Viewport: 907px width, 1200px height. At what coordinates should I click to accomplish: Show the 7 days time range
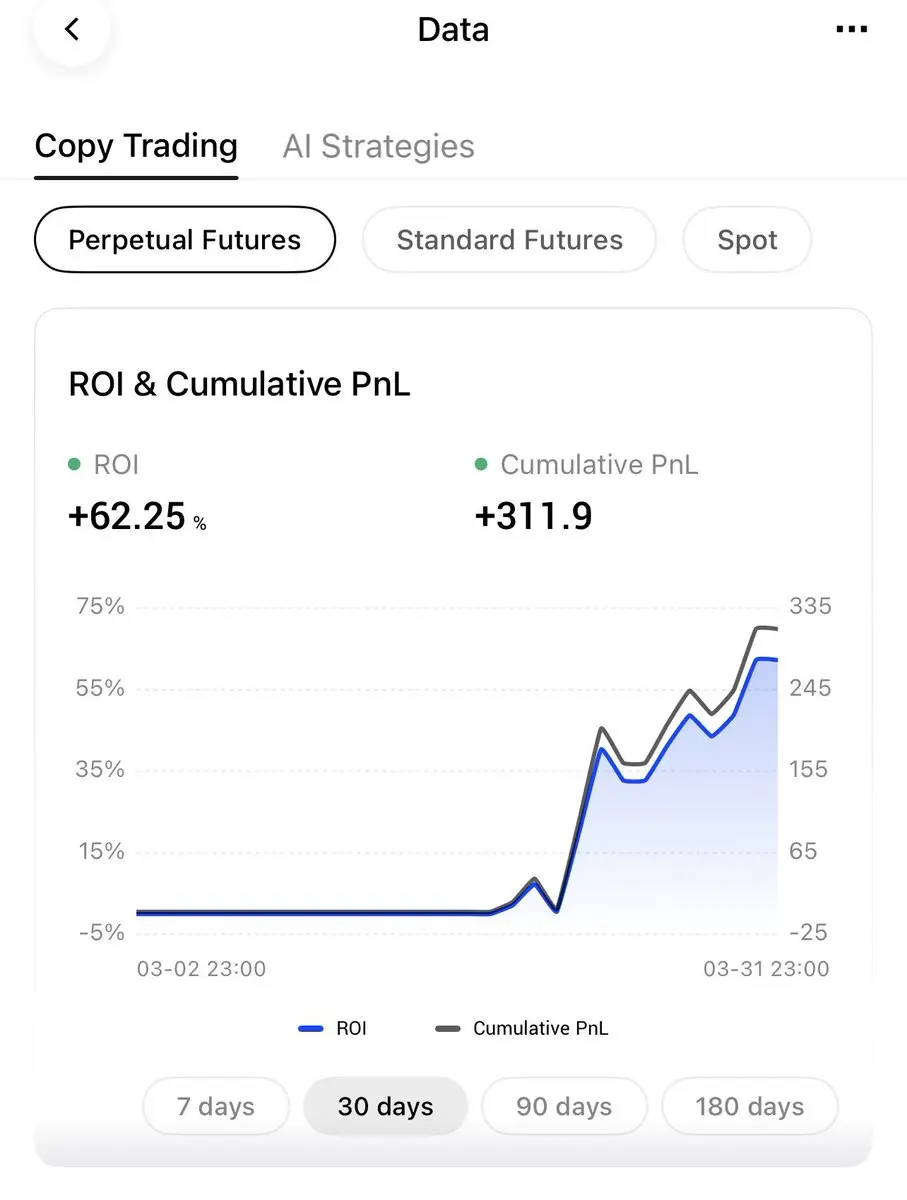click(x=216, y=1107)
